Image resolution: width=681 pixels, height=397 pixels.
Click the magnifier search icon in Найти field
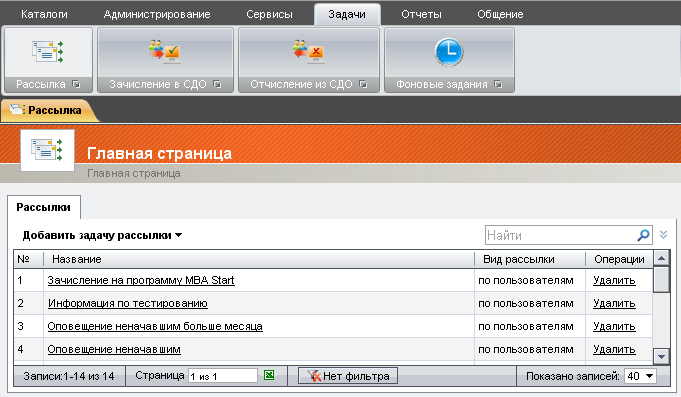click(643, 235)
